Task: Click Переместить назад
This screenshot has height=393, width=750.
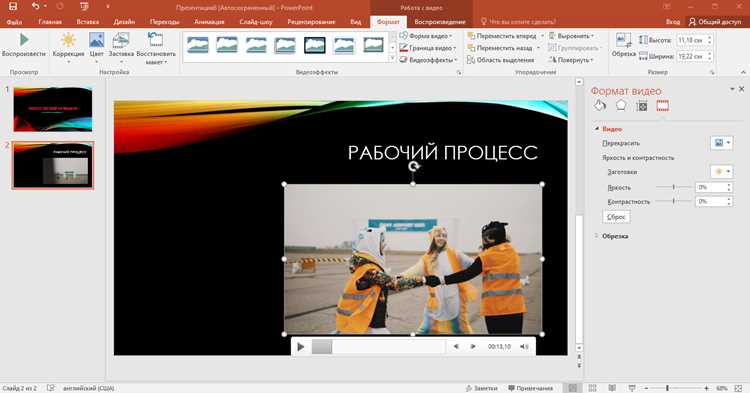Action: [499, 48]
